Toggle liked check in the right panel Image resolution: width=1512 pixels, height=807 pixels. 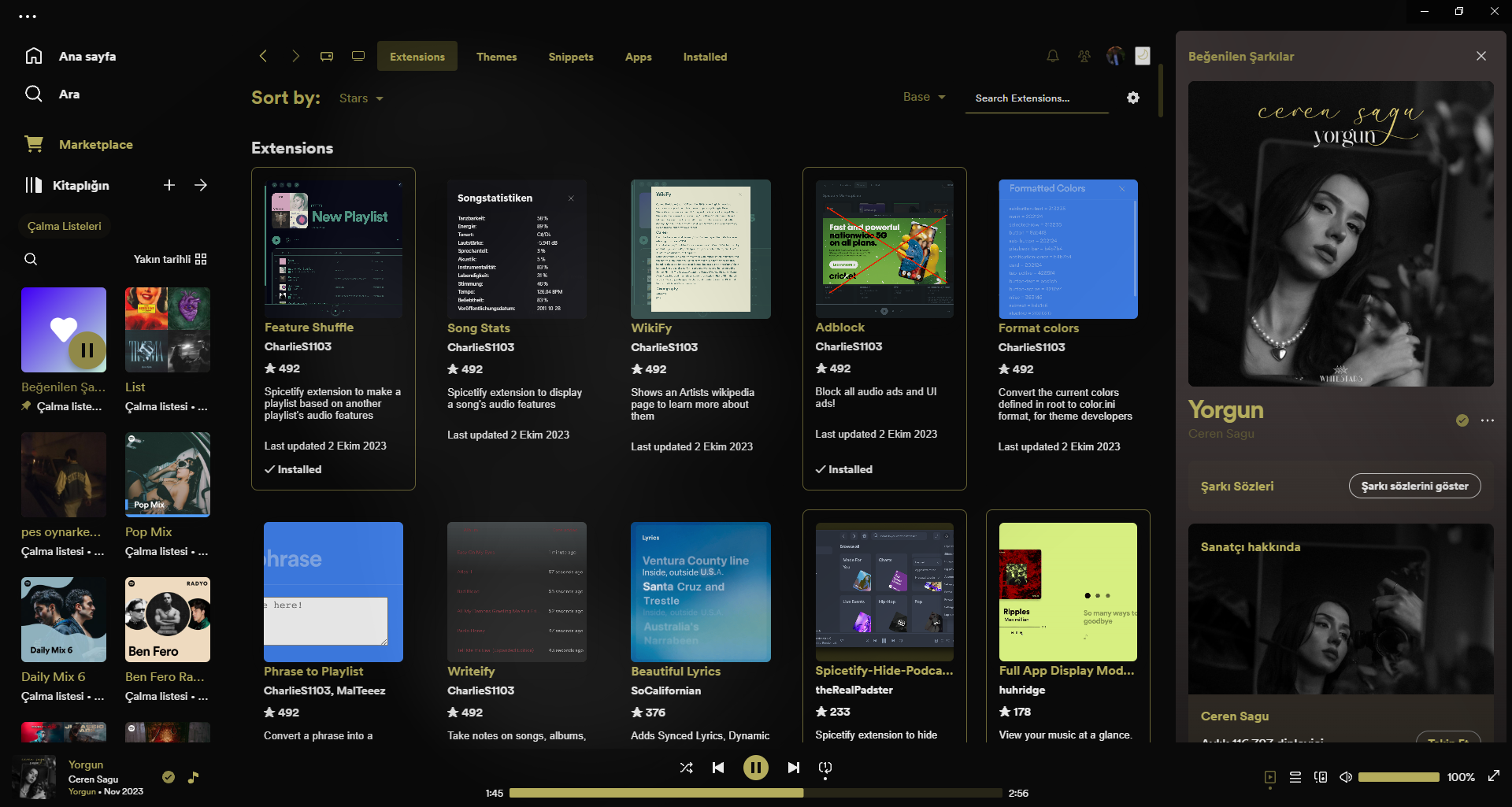1462,420
